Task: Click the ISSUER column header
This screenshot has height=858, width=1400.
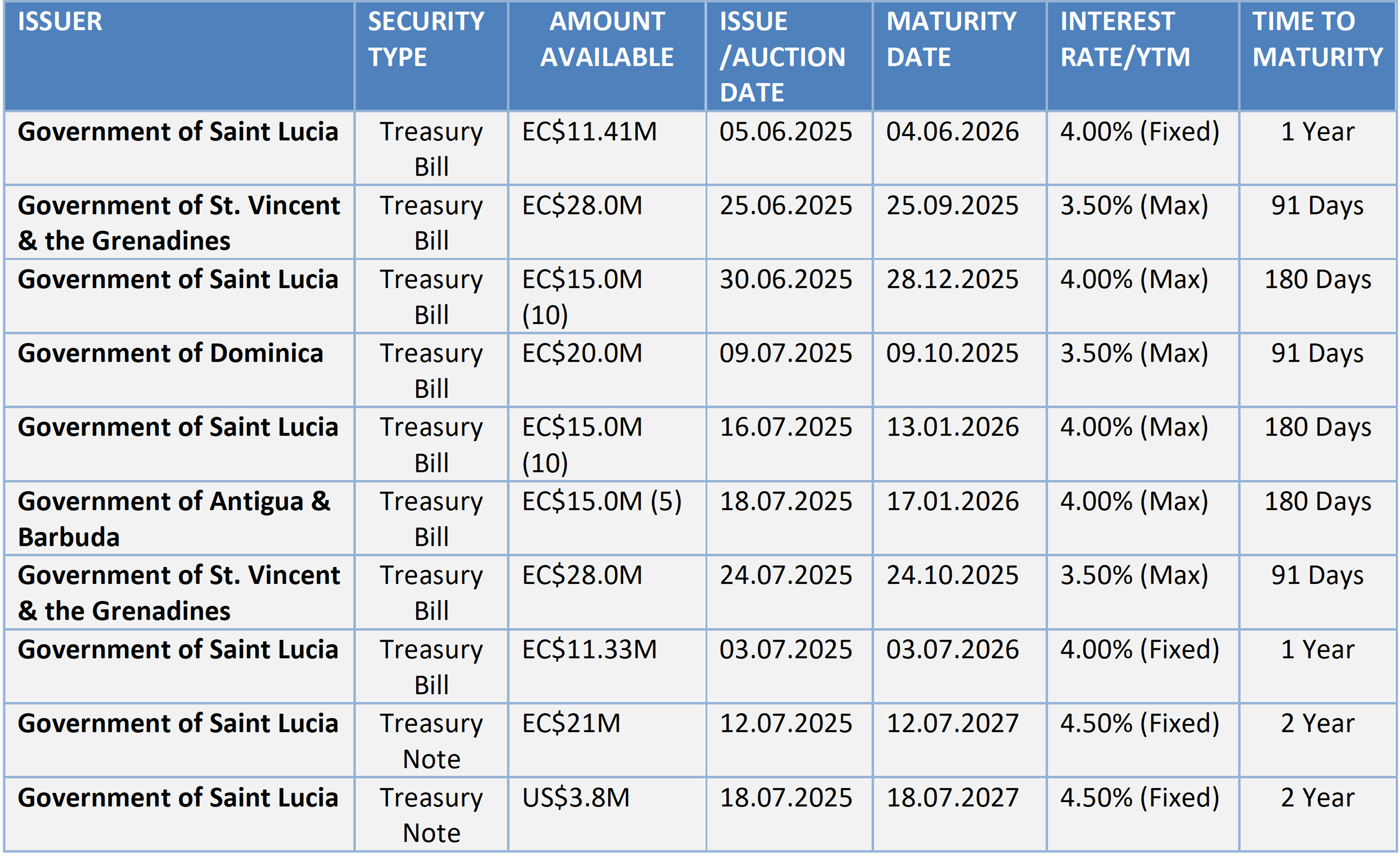Action: coord(179,56)
